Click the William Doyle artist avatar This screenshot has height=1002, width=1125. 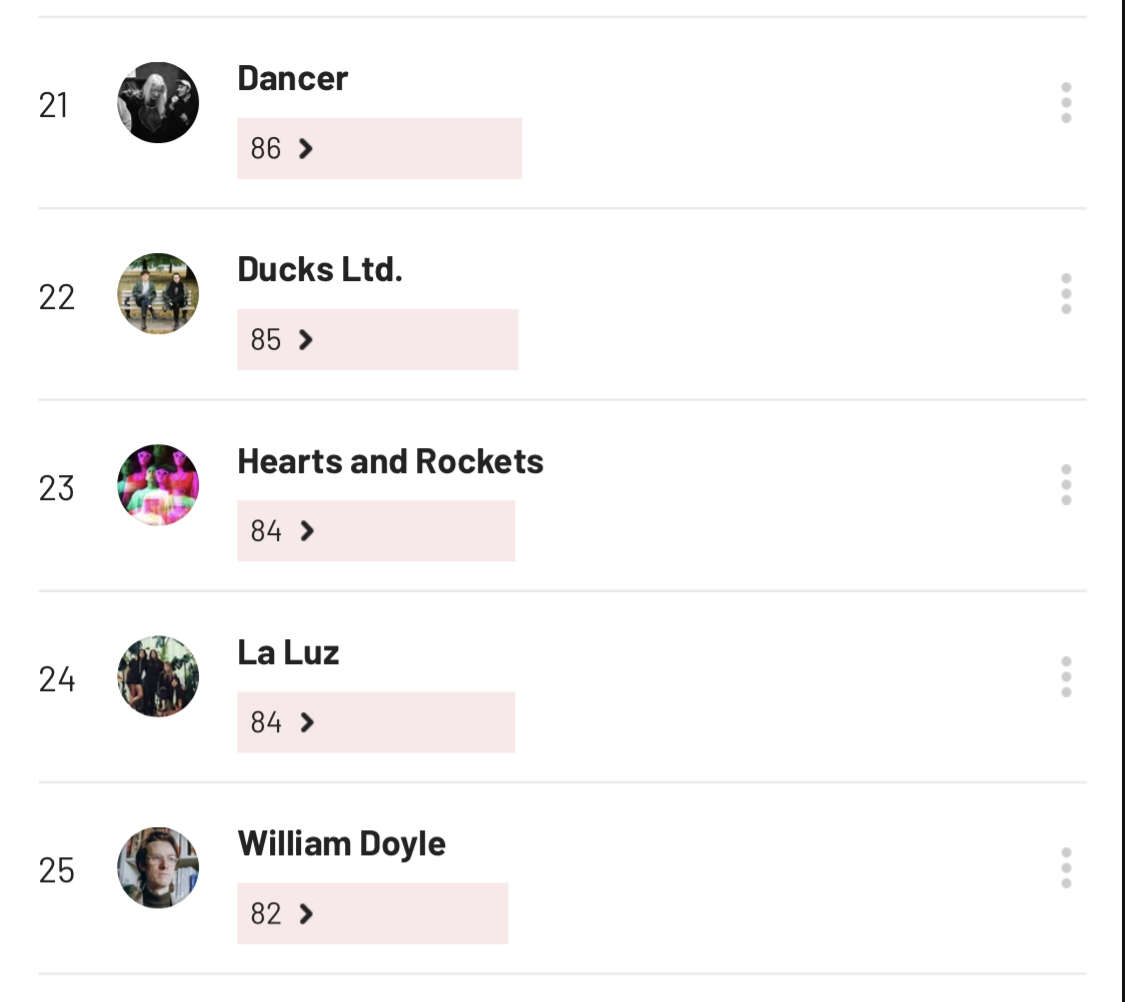click(158, 868)
